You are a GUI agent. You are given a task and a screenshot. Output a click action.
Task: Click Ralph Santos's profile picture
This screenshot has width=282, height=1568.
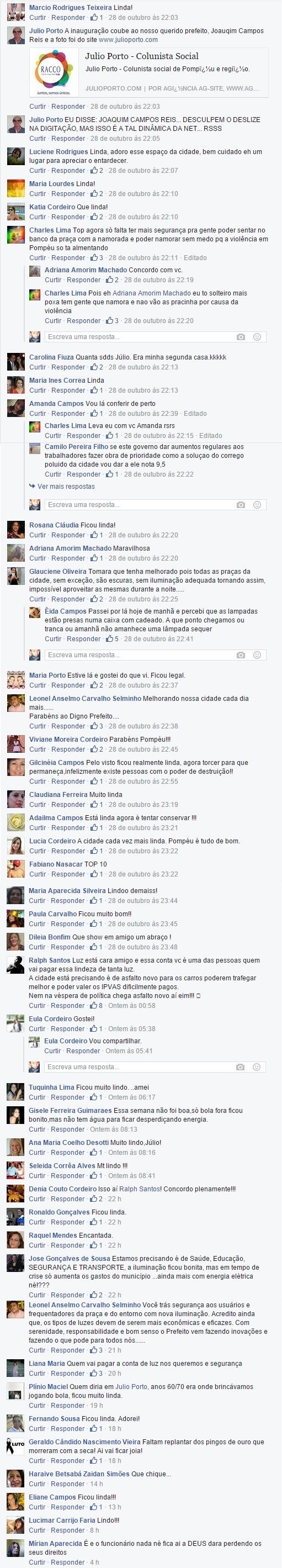pyautogui.click(x=15, y=964)
